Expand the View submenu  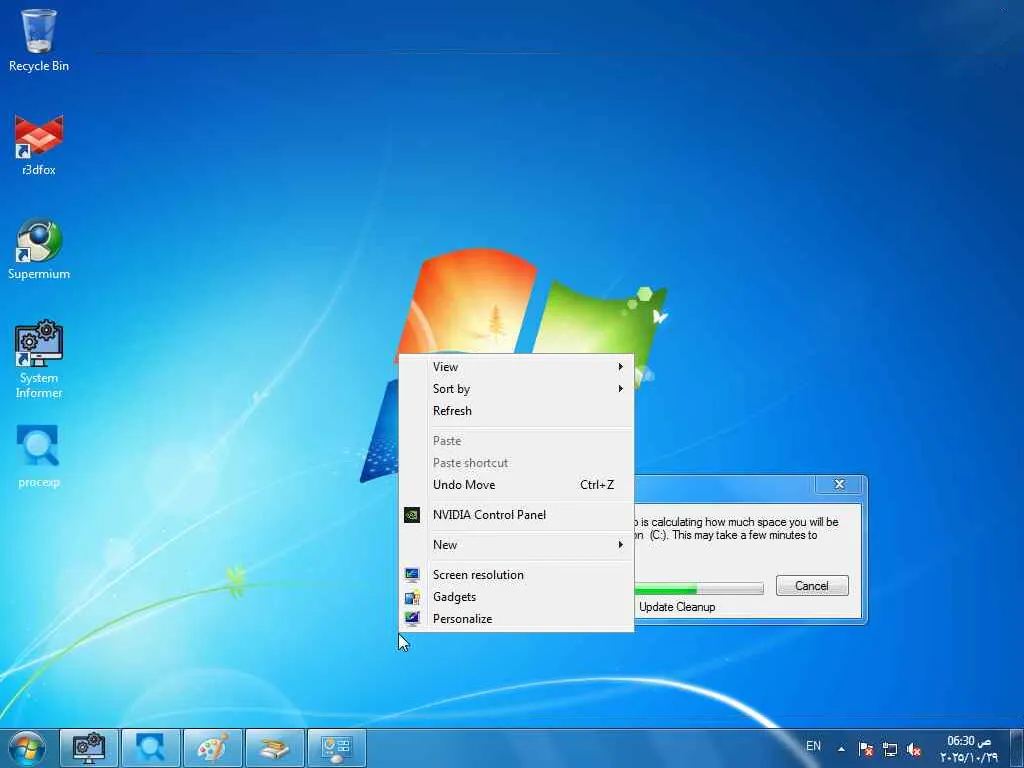click(516, 367)
